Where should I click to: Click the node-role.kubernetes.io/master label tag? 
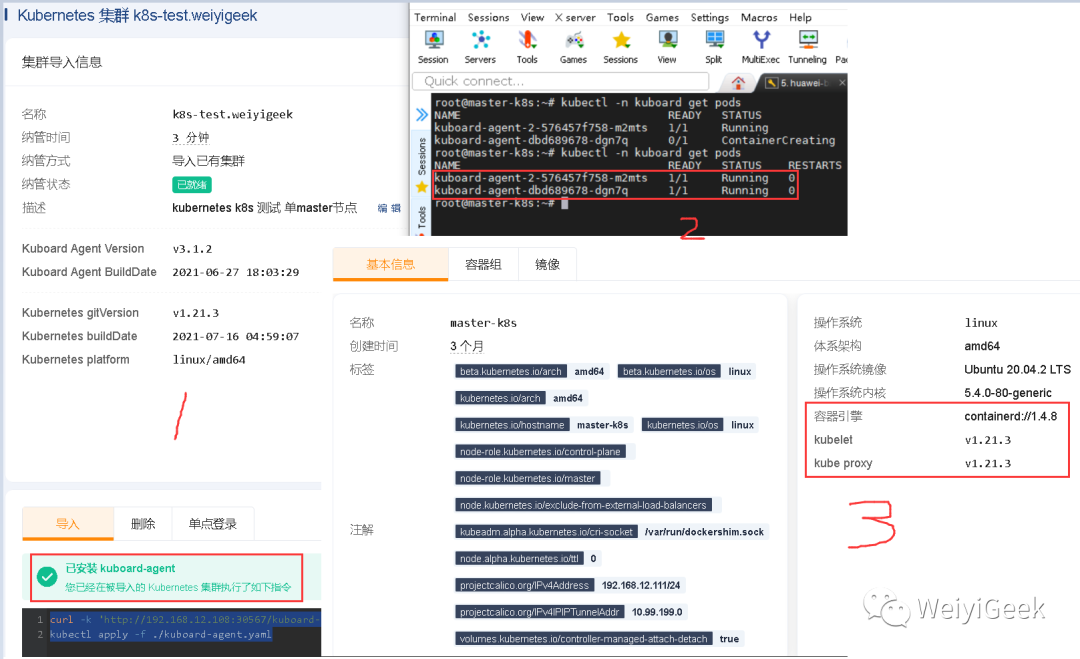click(x=527, y=478)
